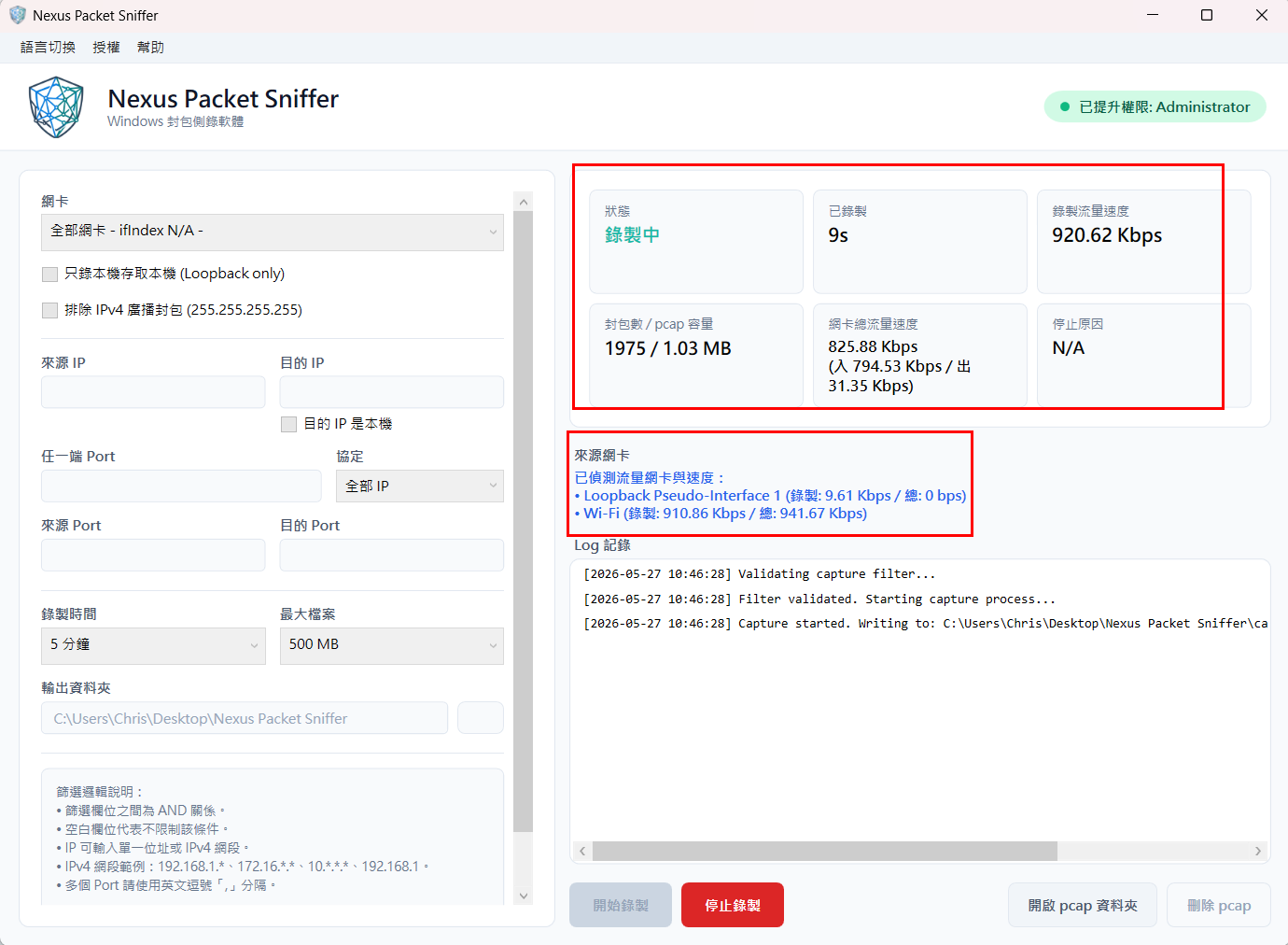
Task: Click the Nexus Packet Sniffer shield logo
Action: click(x=56, y=107)
